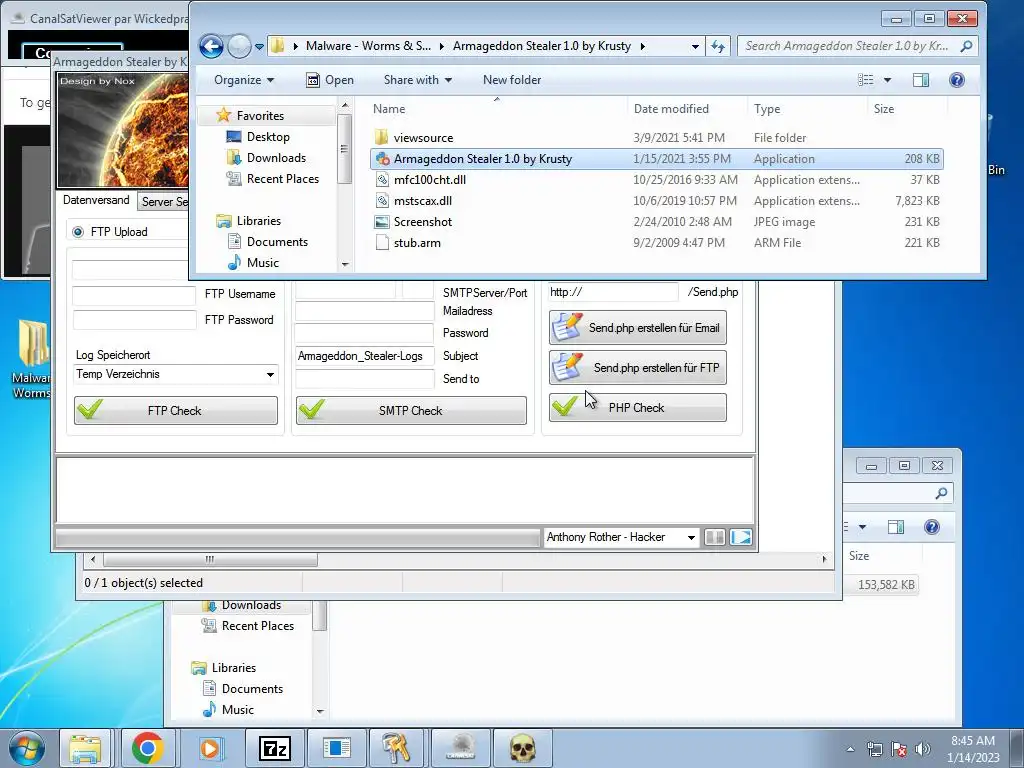Click Send.php erstellen für FTP button
Image resolution: width=1024 pixels, height=768 pixels.
click(637, 368)
